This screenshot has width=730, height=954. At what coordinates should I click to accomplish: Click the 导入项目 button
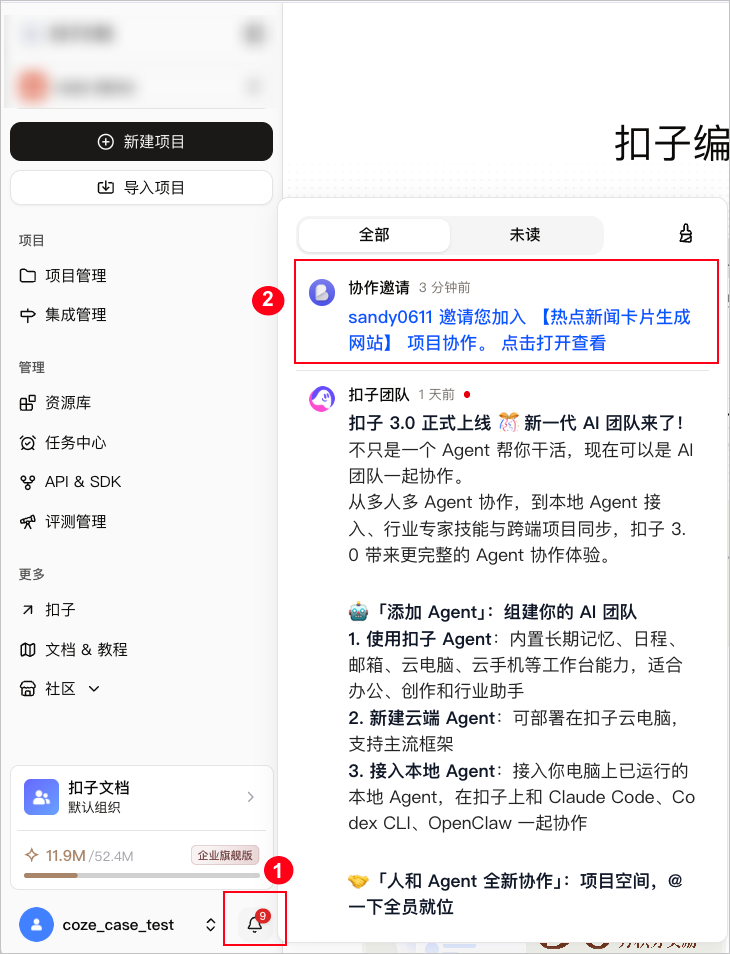tap(141, 187)
